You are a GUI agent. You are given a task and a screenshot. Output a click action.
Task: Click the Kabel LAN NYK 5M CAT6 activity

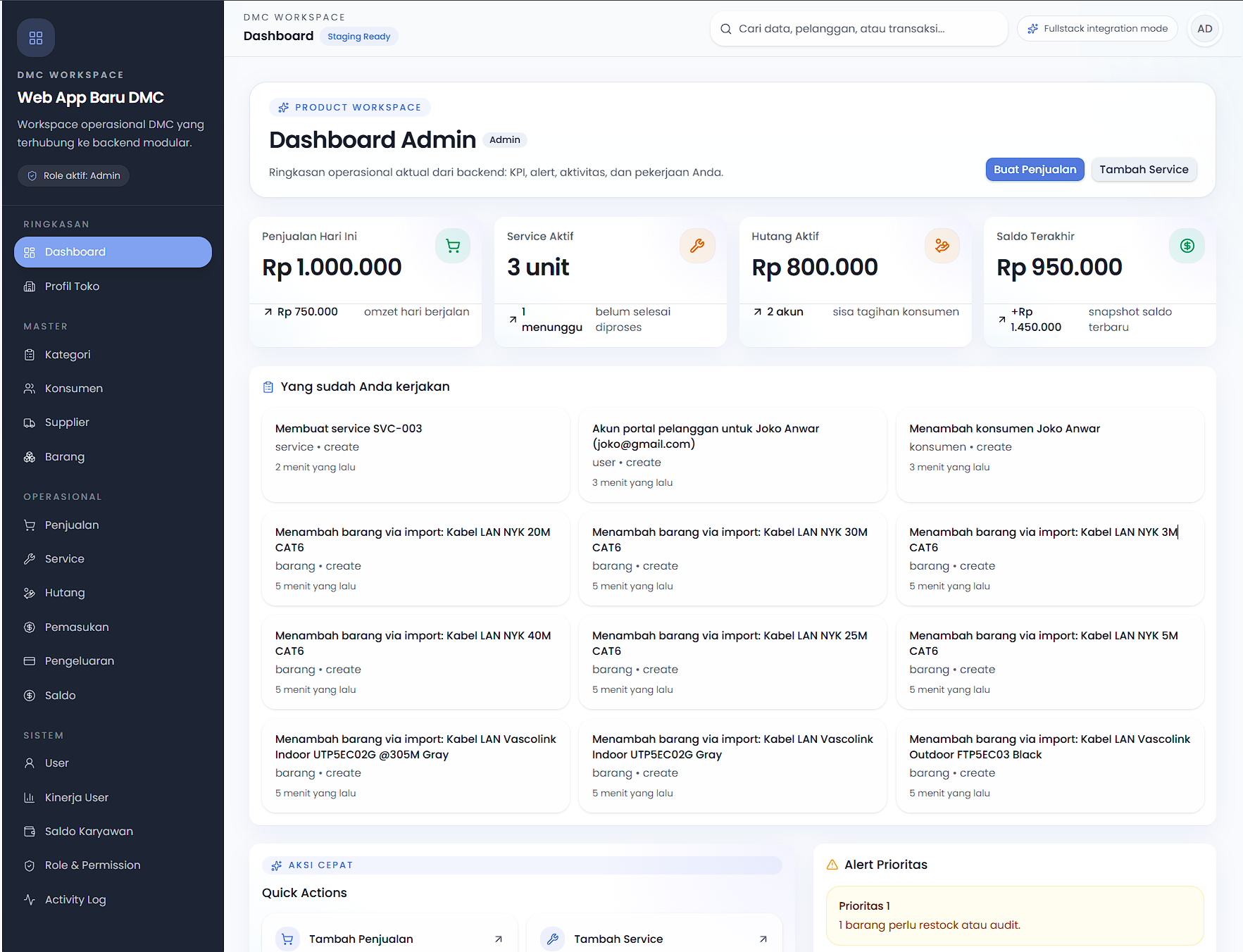click(x=1050, y=663)
